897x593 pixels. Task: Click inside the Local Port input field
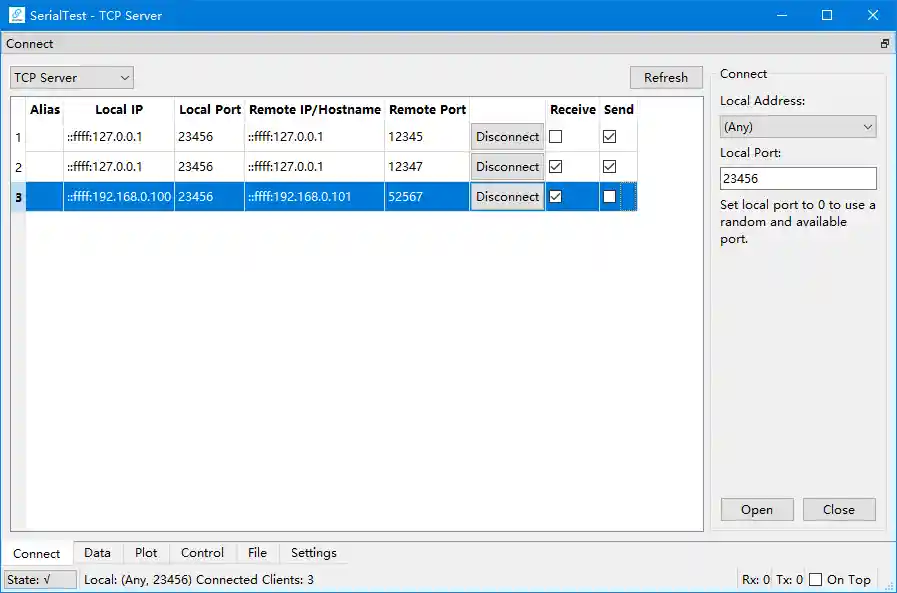click(797, 177)
